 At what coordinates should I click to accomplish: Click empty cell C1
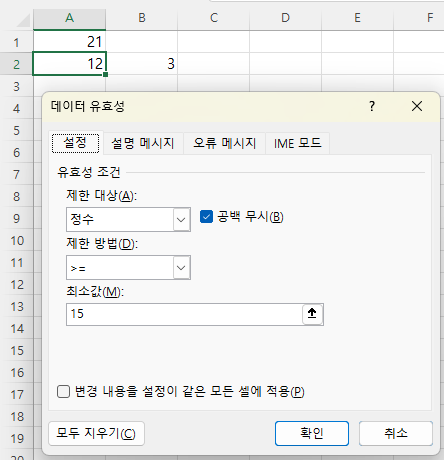tap(214, 42)
